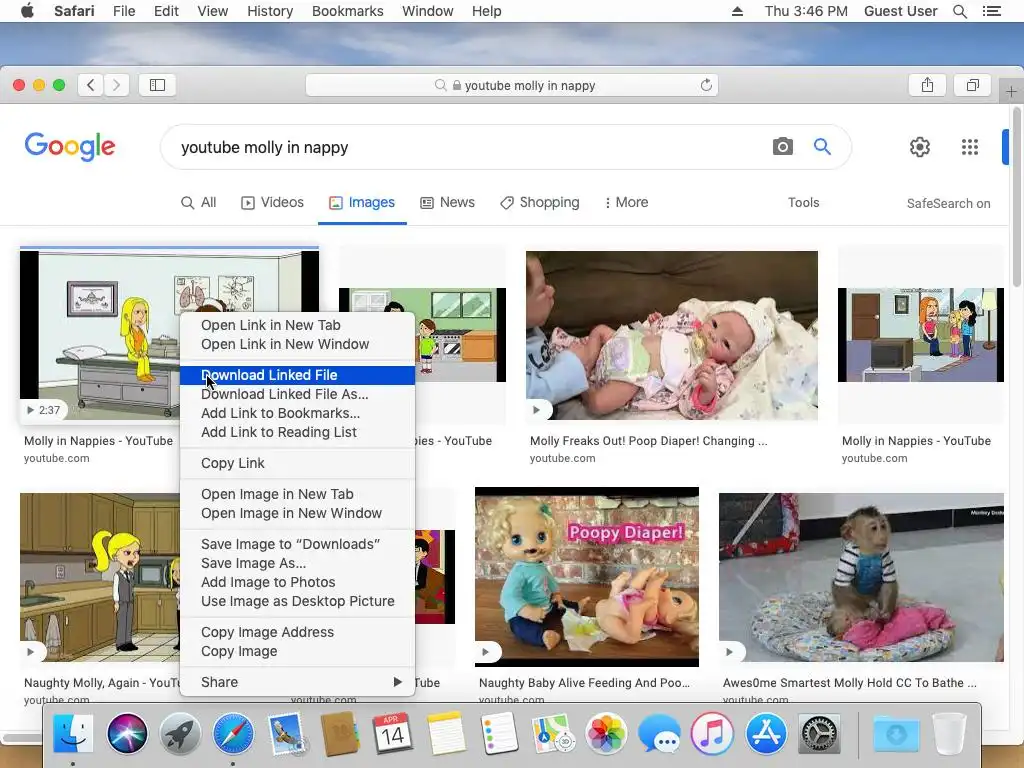Toggle the Safari sidebar button
Screen dimensions: 1024x768
(157, 85)
